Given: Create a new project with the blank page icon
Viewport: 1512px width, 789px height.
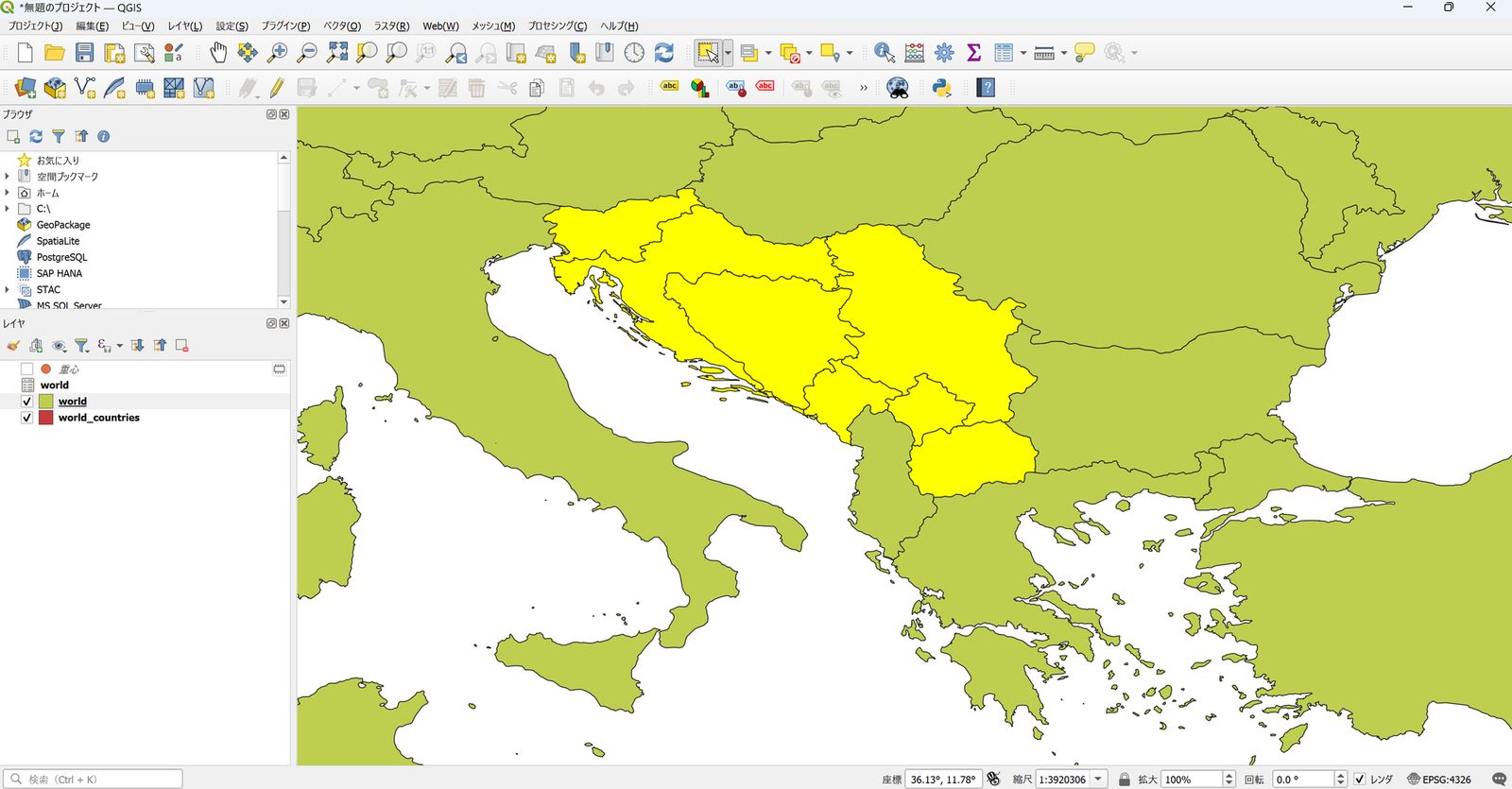Looking at the screenshot, I should click(x=25, y=53).
